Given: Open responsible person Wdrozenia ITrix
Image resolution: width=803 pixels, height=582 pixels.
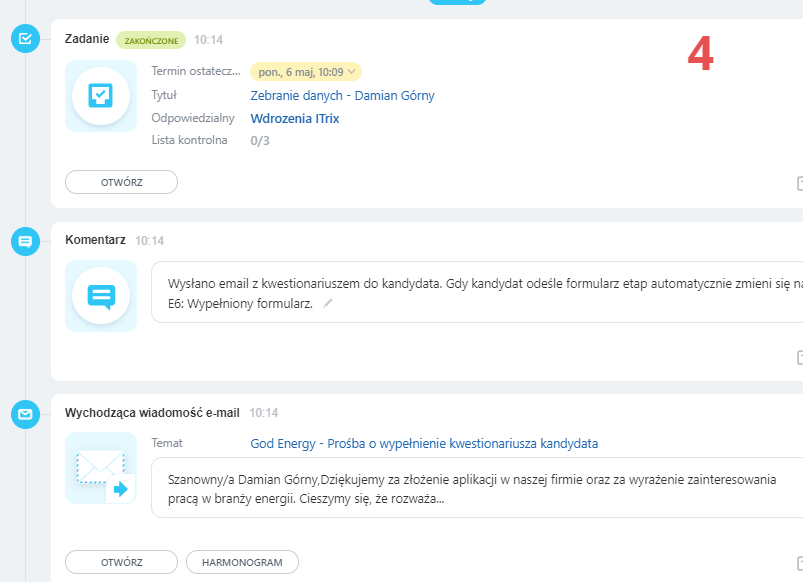Looking at the screenshot, I should (x=295, y=118).
